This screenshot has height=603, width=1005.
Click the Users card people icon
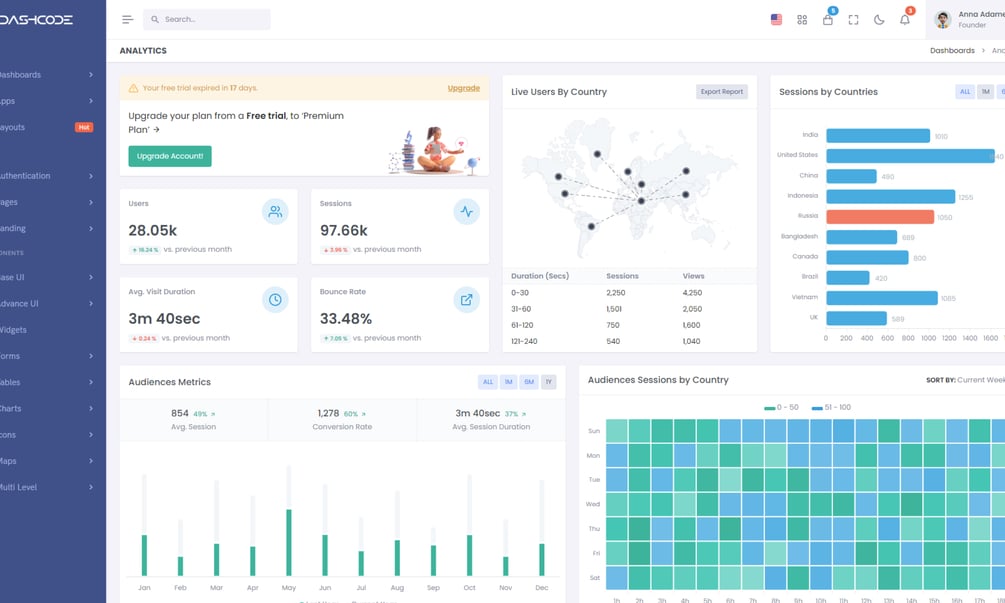pyautogui.click(x=275, y=211)
